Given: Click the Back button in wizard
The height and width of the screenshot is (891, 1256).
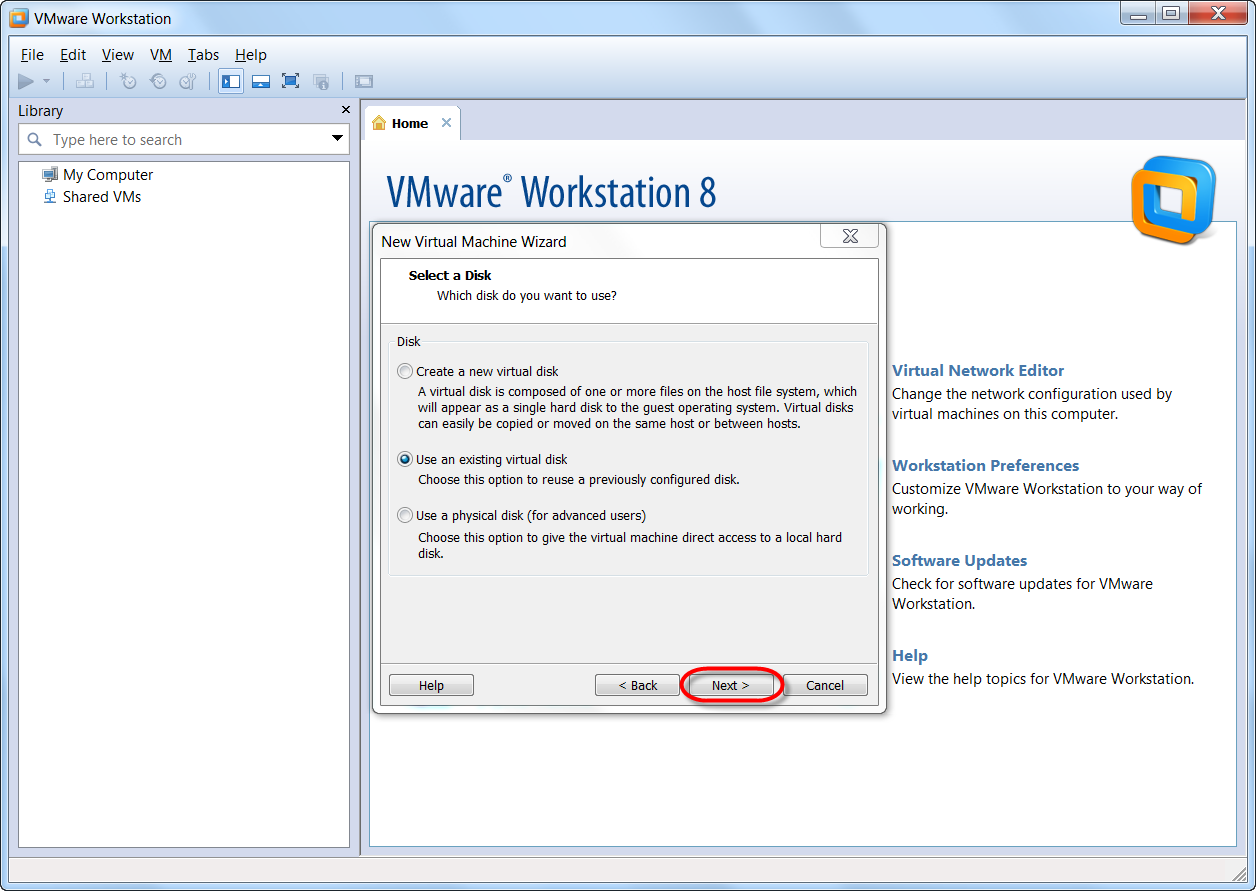Looking at the screenshot, I should pyautogui.click(x=637, y=685).
